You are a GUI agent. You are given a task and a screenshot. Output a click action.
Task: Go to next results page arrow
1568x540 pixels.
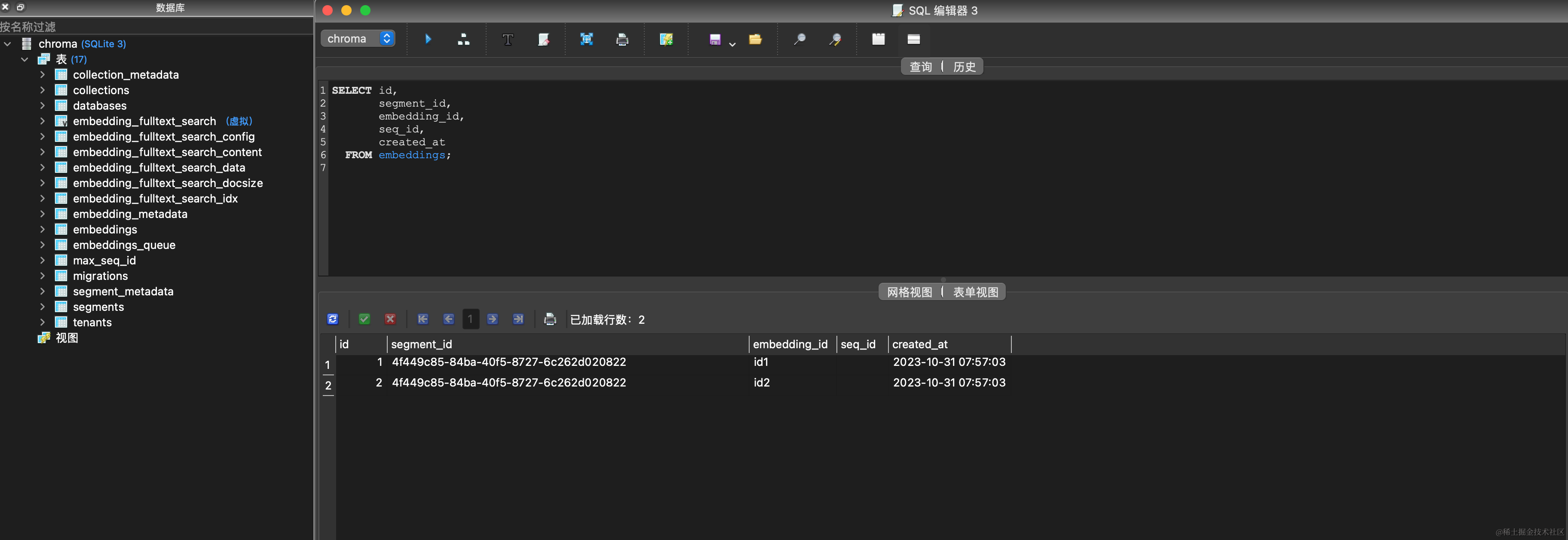click(493, 319)
